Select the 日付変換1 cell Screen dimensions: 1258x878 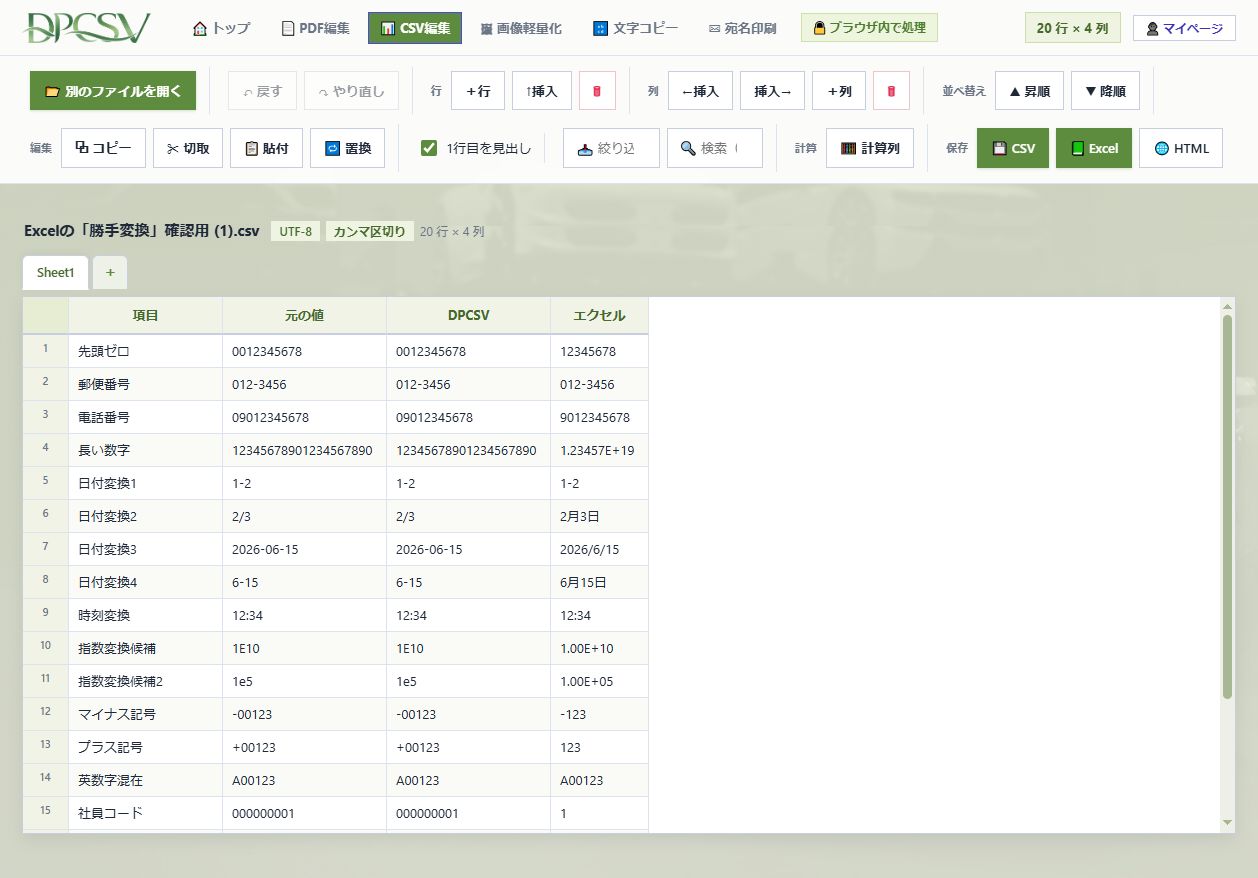[146, 483]
